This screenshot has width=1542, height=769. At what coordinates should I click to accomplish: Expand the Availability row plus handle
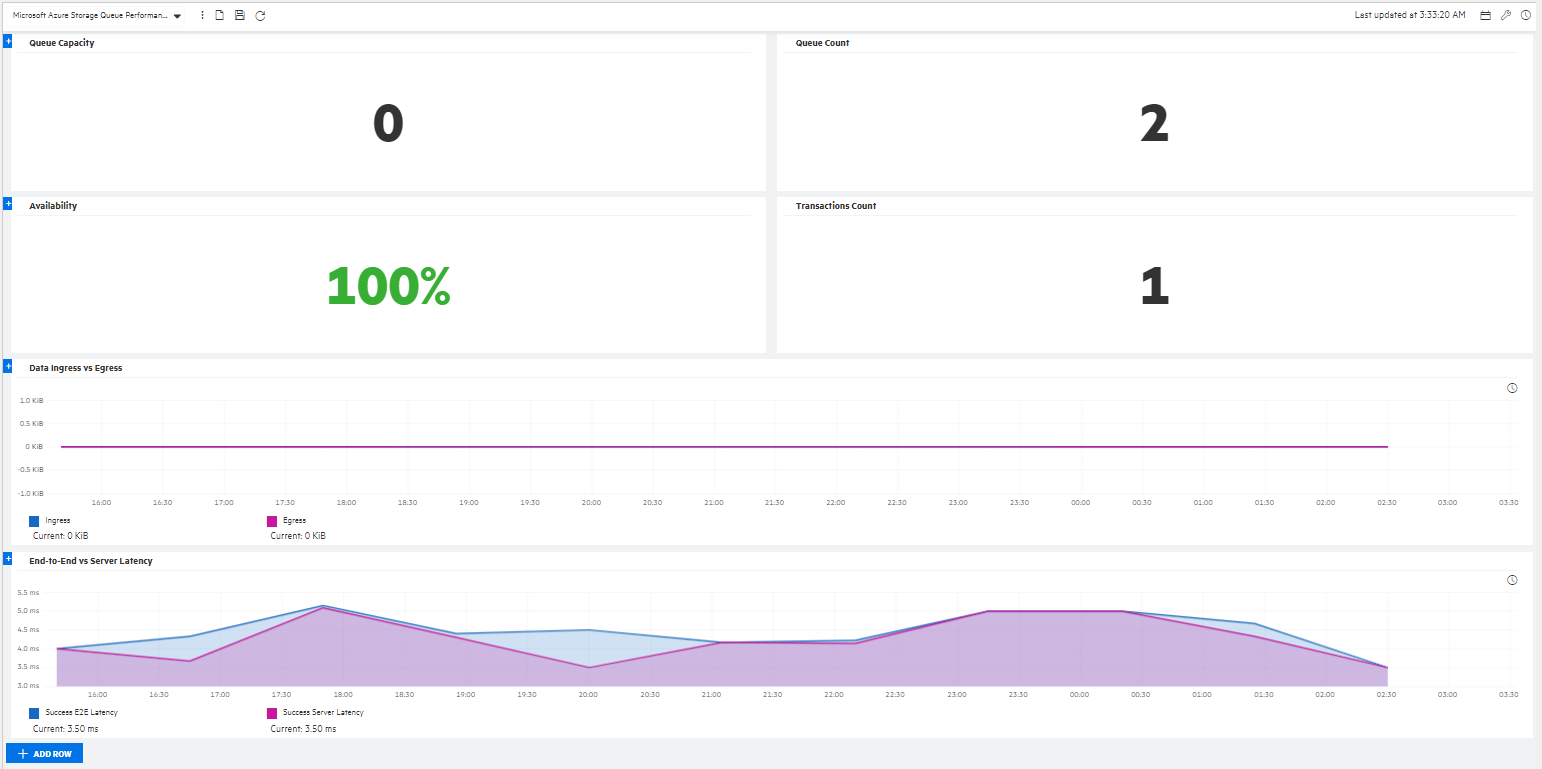[x=8, y=204]
